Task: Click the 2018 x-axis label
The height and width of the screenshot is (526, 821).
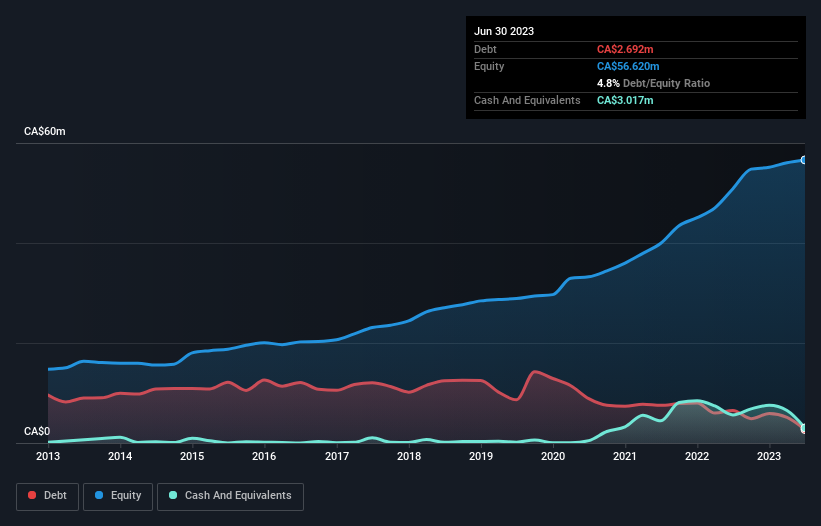Action: [409, 456]
